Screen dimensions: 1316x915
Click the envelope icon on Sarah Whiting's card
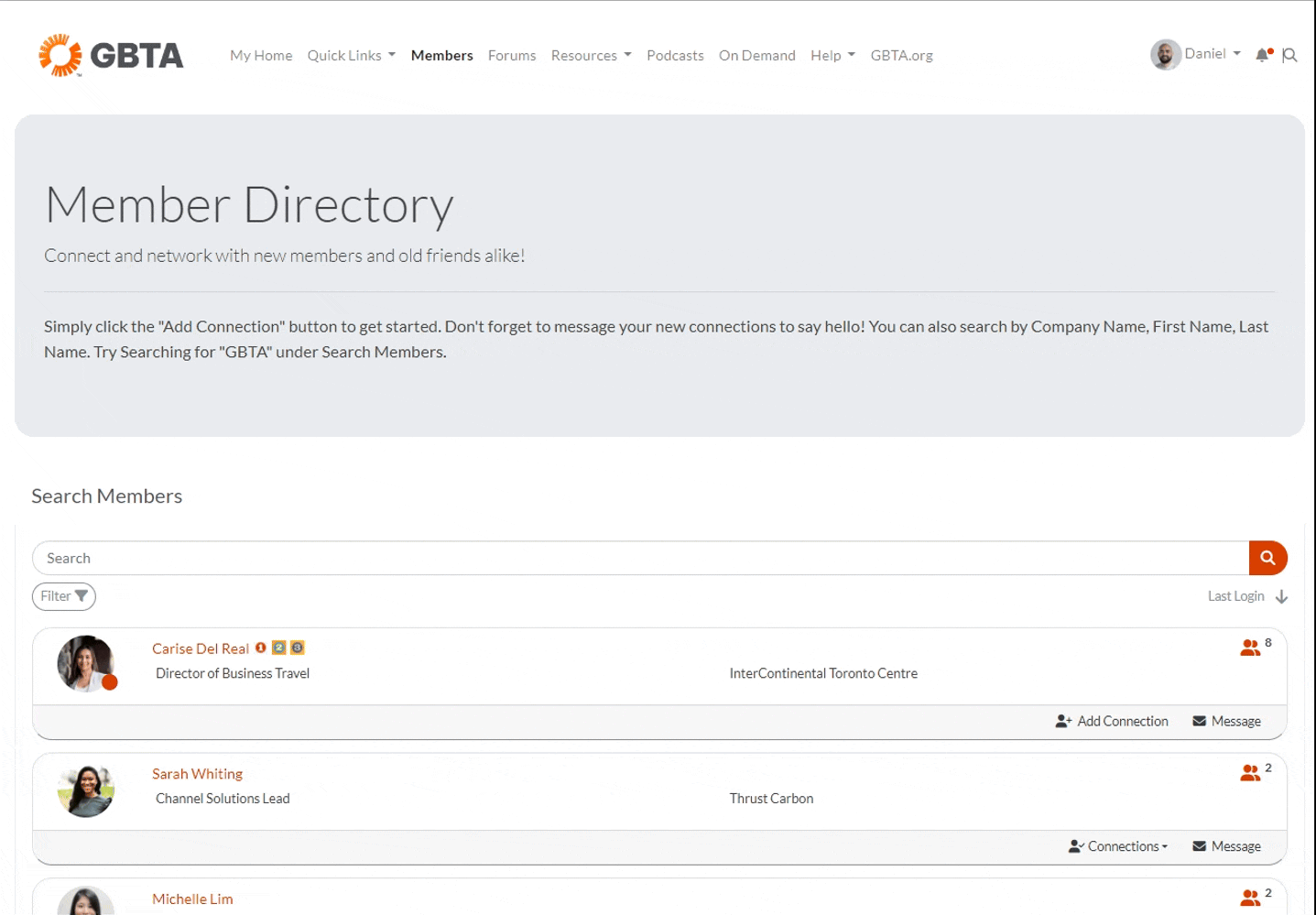[x=1199, y=845]
